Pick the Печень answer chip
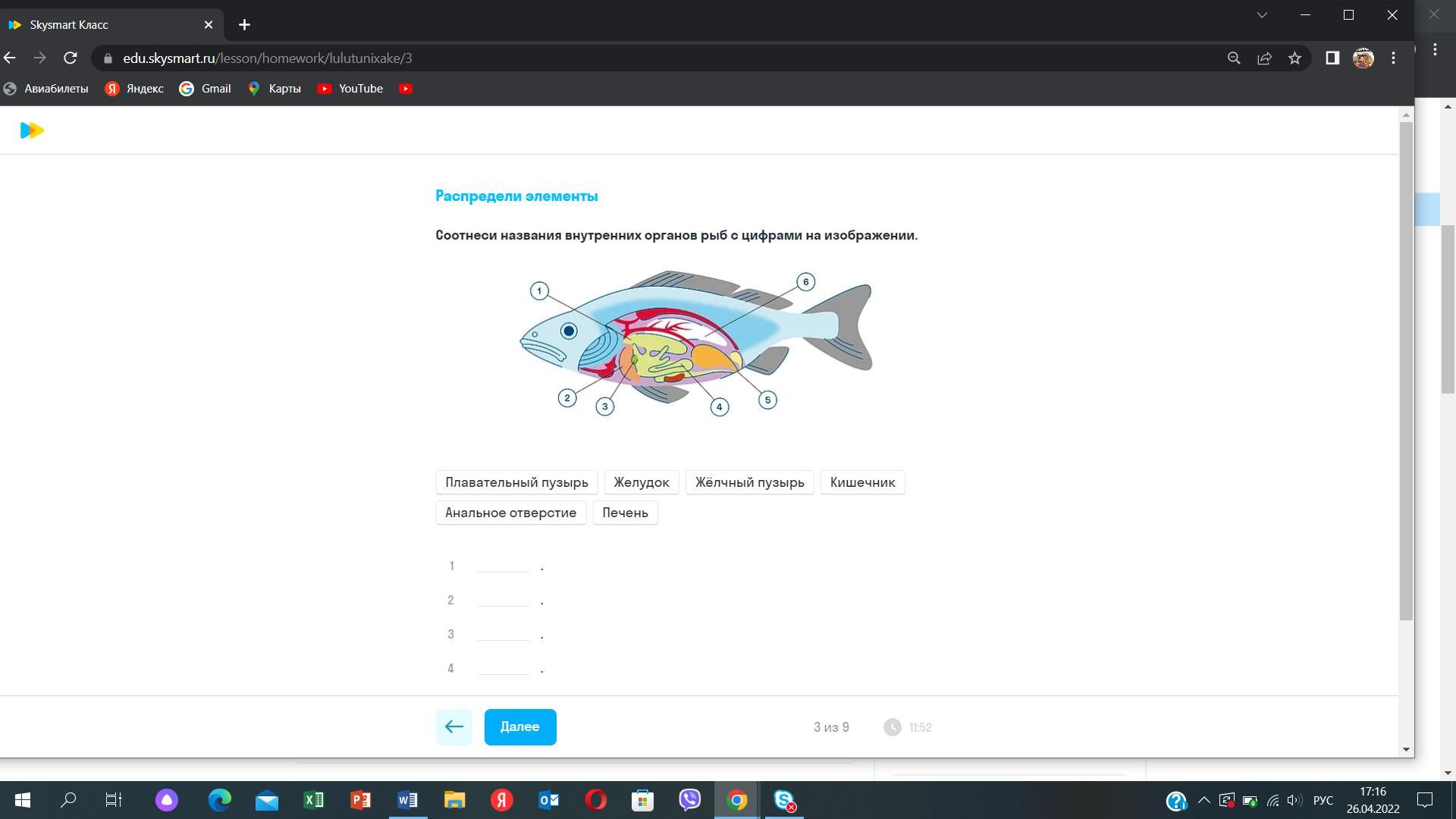Viewport: 1456px width, 819px height. [x=625, y=513]
